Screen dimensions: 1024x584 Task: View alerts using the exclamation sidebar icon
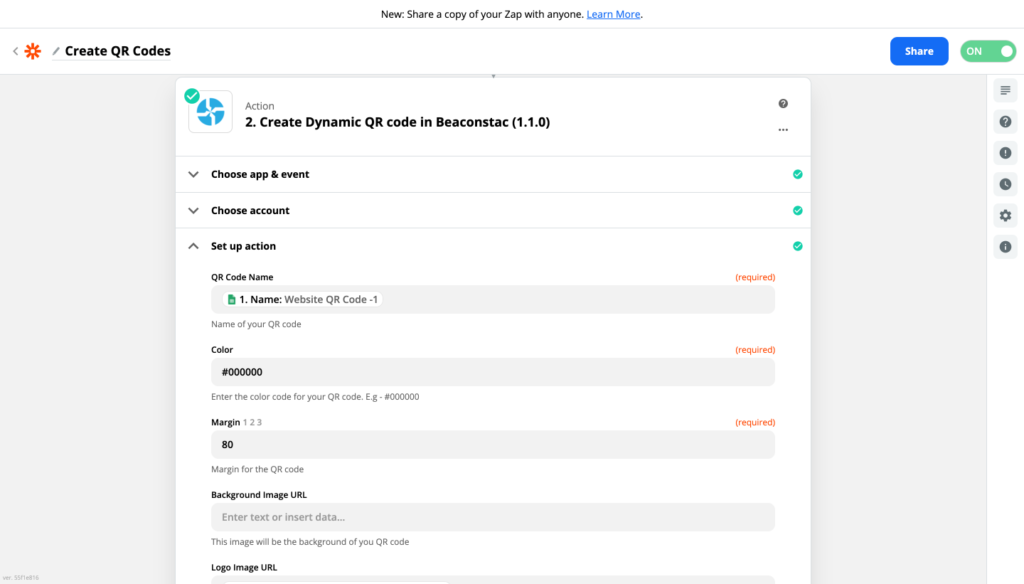click(1005, 152)
